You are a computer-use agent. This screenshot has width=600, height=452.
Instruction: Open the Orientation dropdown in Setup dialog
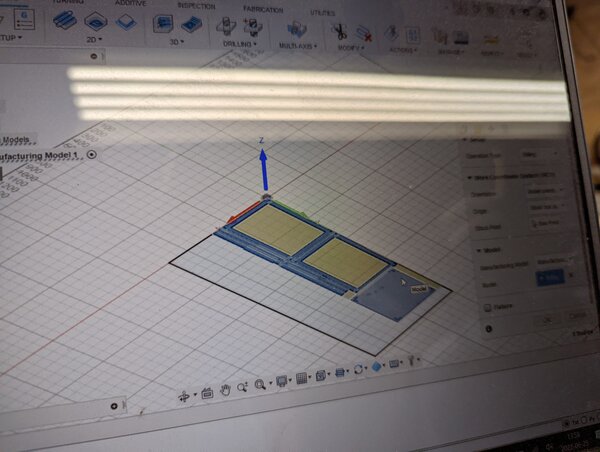545,190
